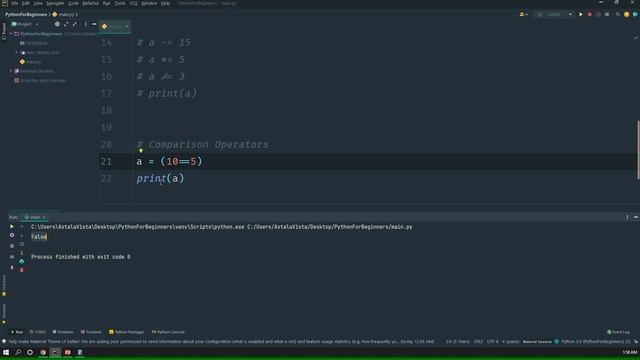This screenshot has width=640, height=360.
Task: Click code line 21, a = (10==5)
Action: click(169, 162)
